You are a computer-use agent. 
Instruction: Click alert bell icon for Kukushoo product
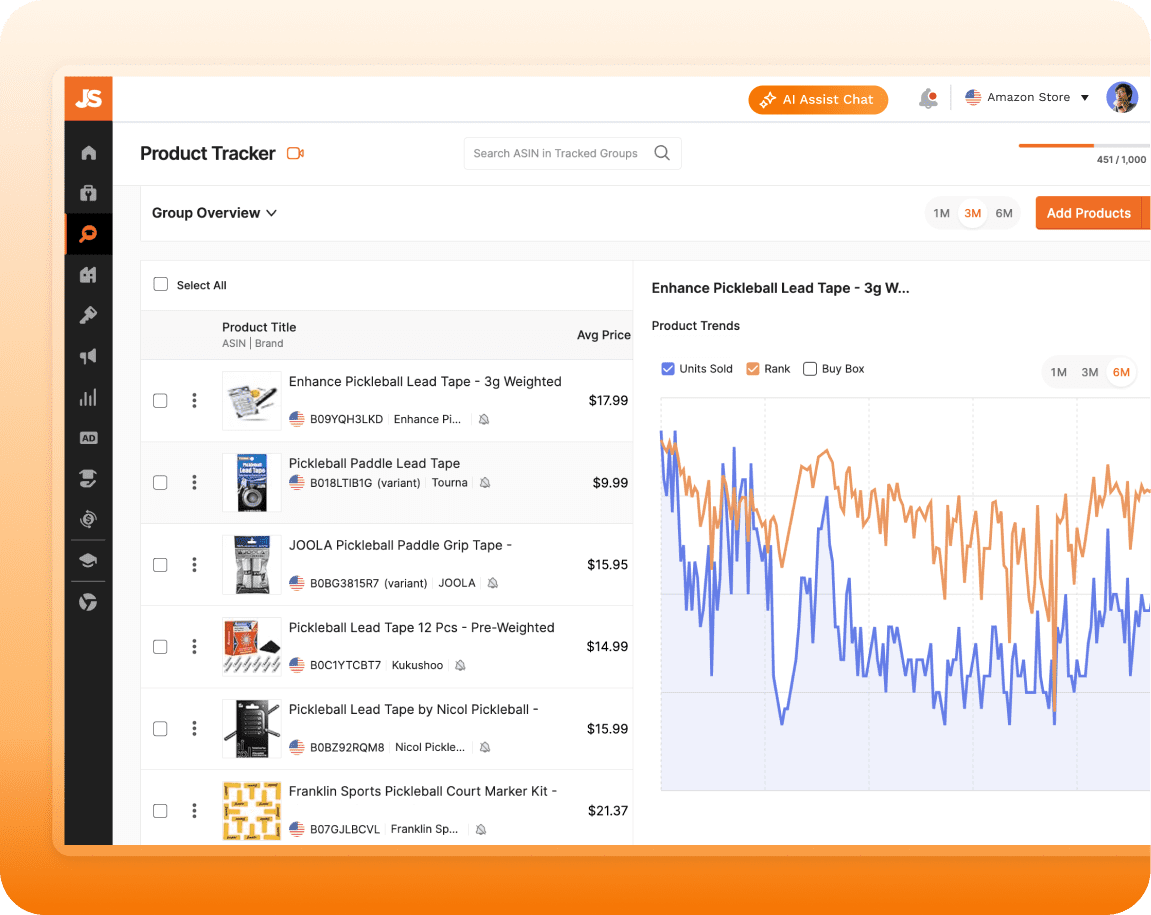point(460,665)
